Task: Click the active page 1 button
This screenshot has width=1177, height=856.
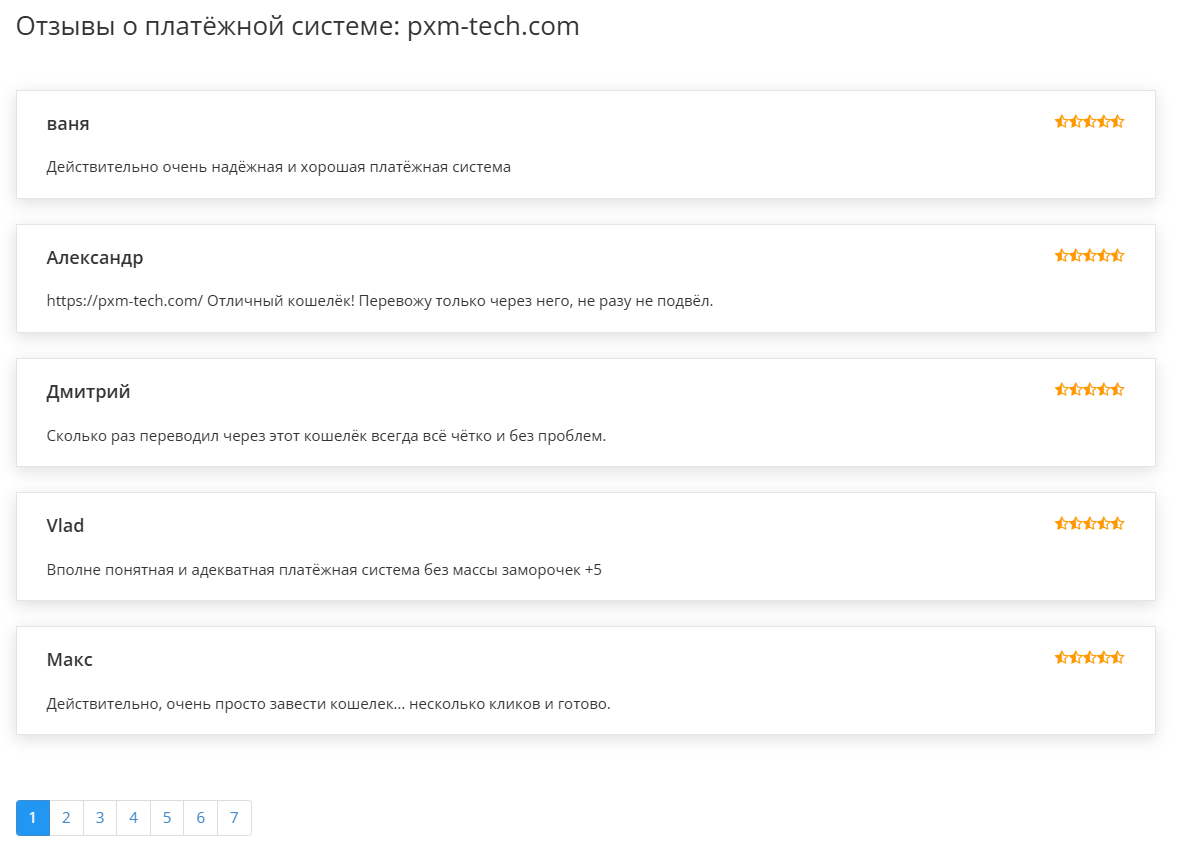Action: pos(33,818)
